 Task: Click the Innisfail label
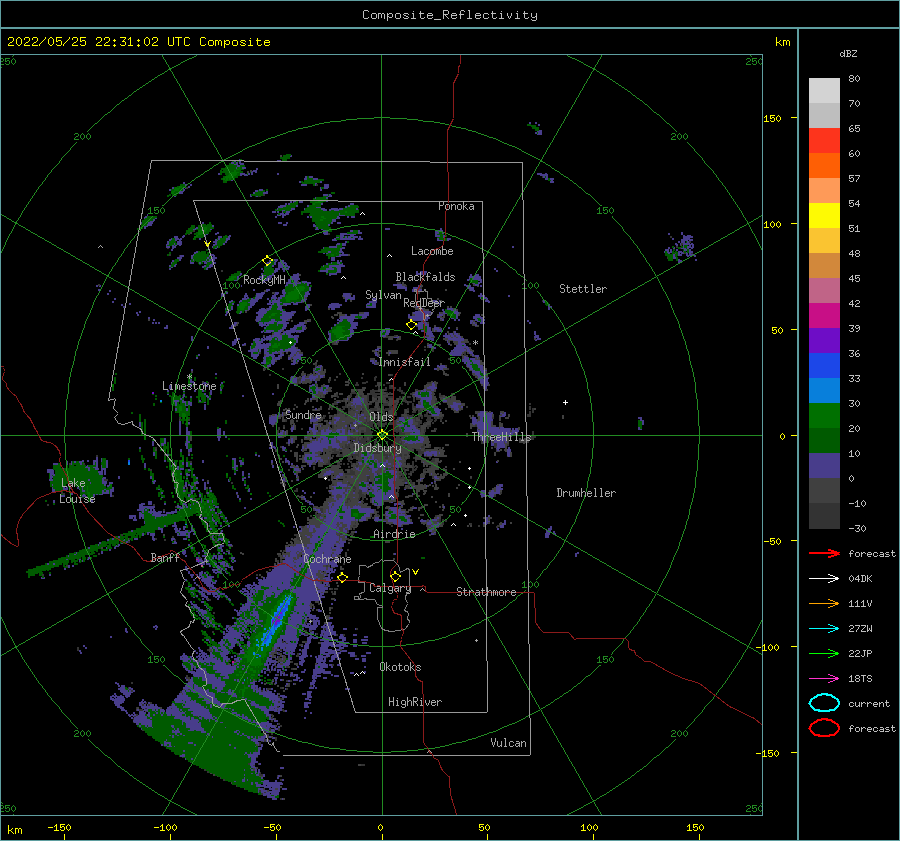405,362
